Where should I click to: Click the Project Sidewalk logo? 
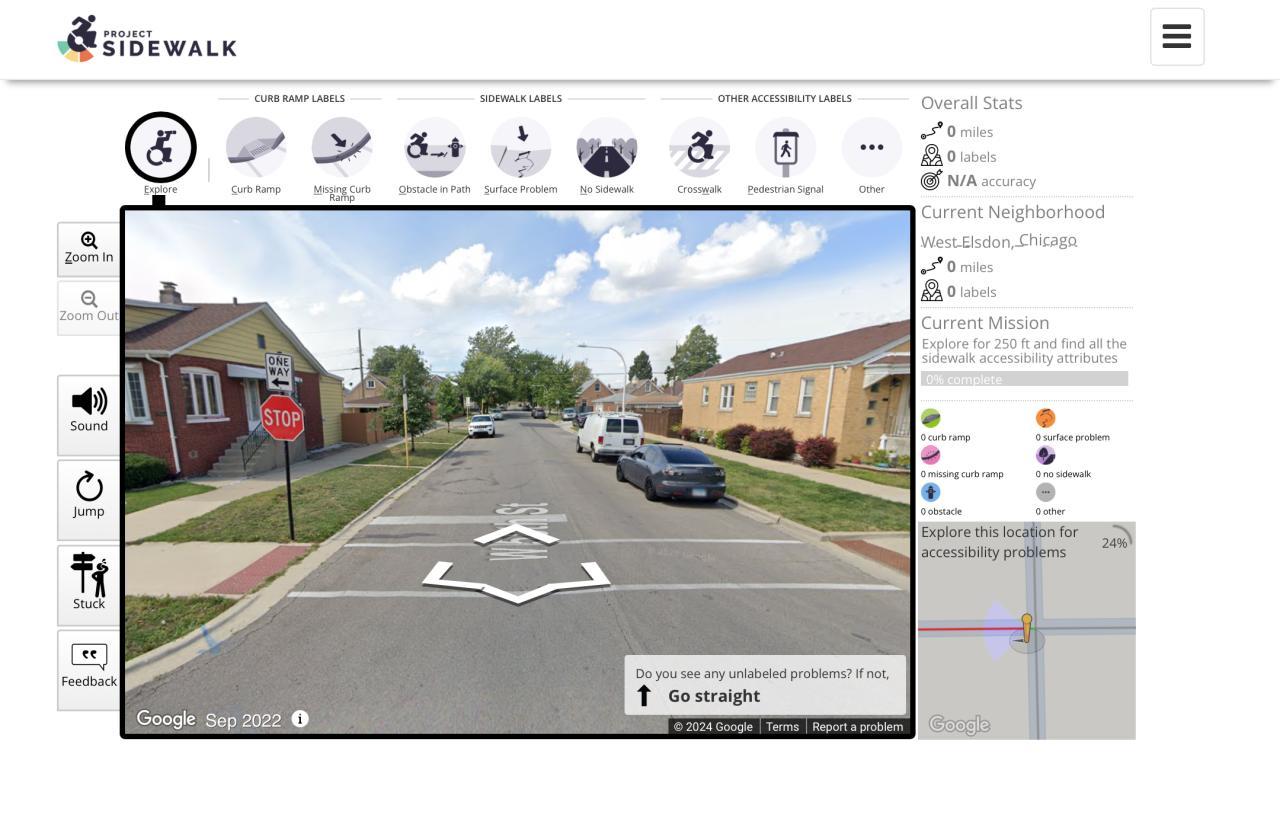147,39
